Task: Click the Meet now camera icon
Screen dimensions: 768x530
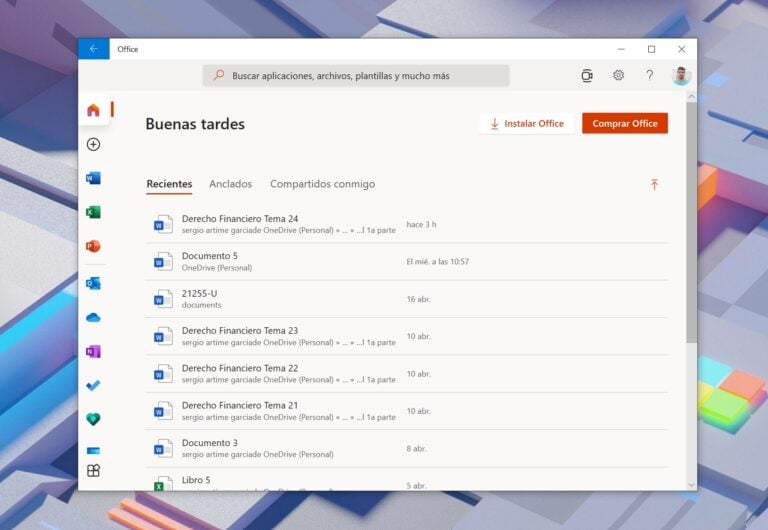Action: 587,75
